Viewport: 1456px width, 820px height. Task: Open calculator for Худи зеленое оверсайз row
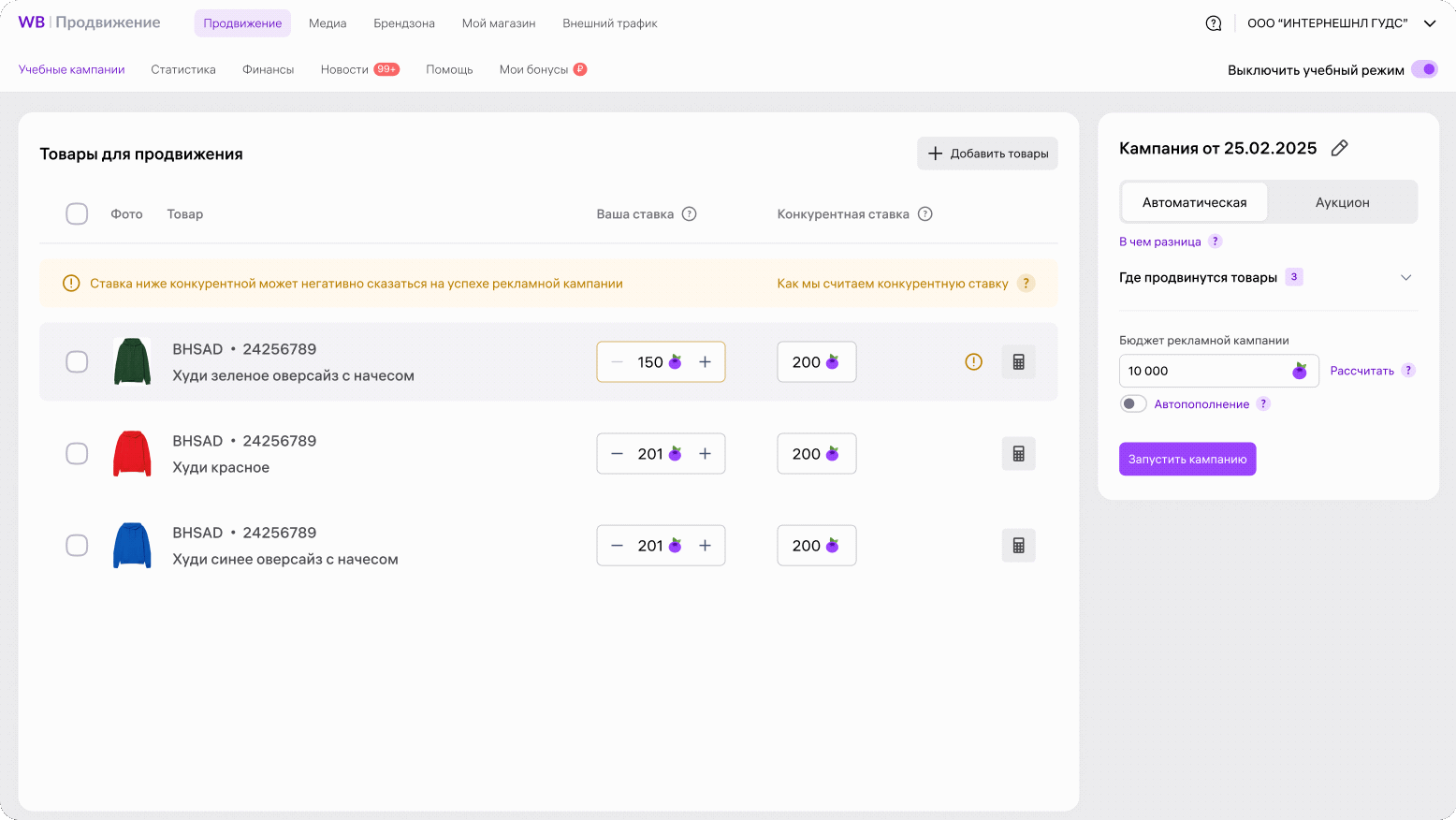point(1018,362)
